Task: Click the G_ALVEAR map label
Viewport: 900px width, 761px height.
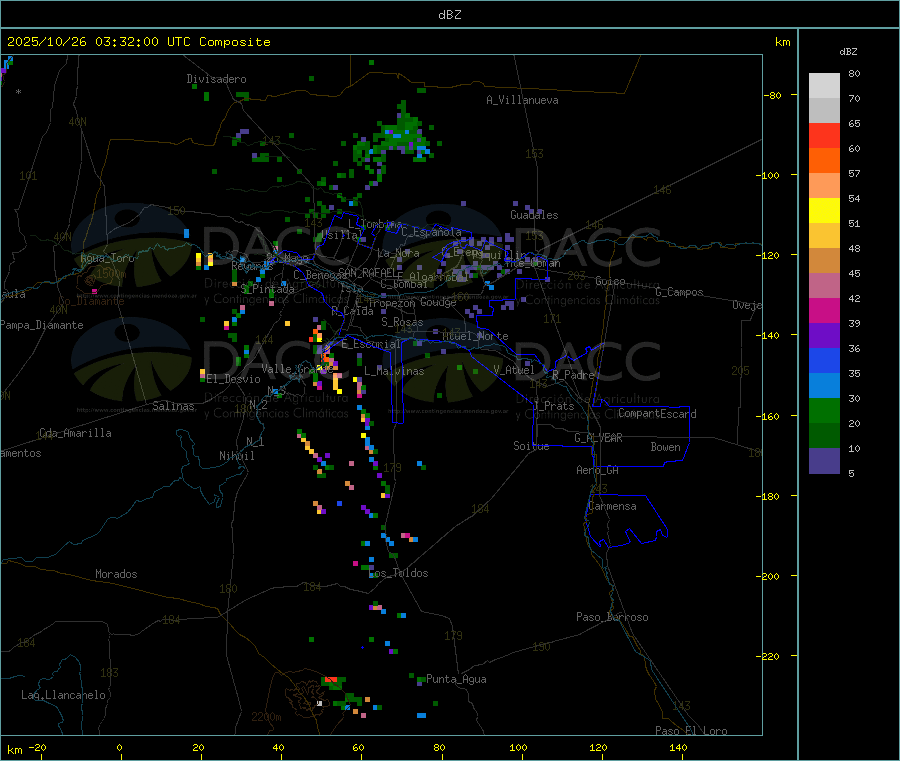Action: pyautogui.click(x=598, y=438)
